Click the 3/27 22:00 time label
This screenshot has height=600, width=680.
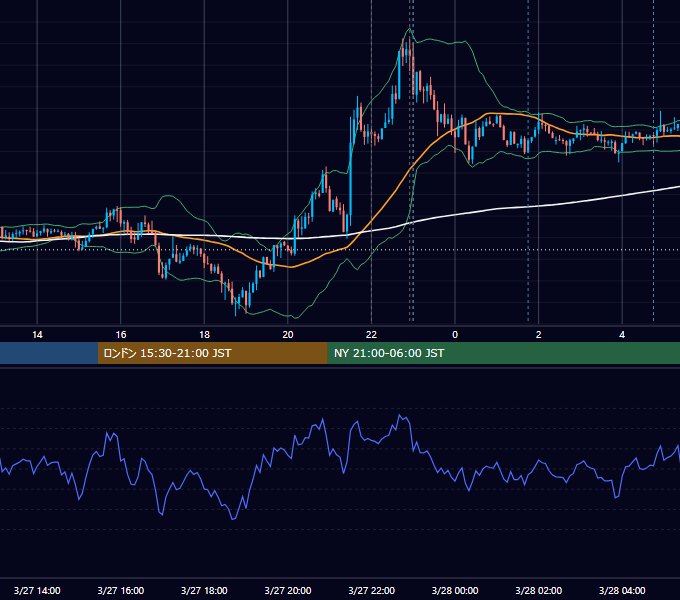pos(372,590)
